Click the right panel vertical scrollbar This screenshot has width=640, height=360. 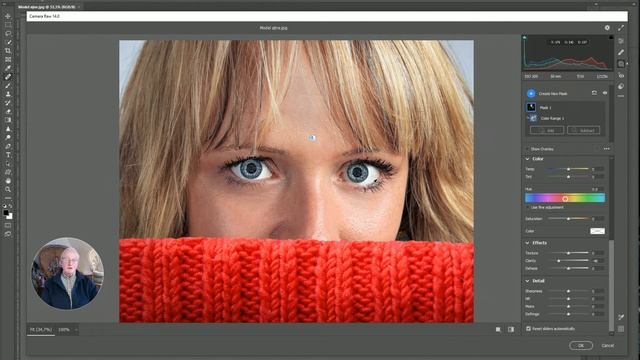coord(611,286)
